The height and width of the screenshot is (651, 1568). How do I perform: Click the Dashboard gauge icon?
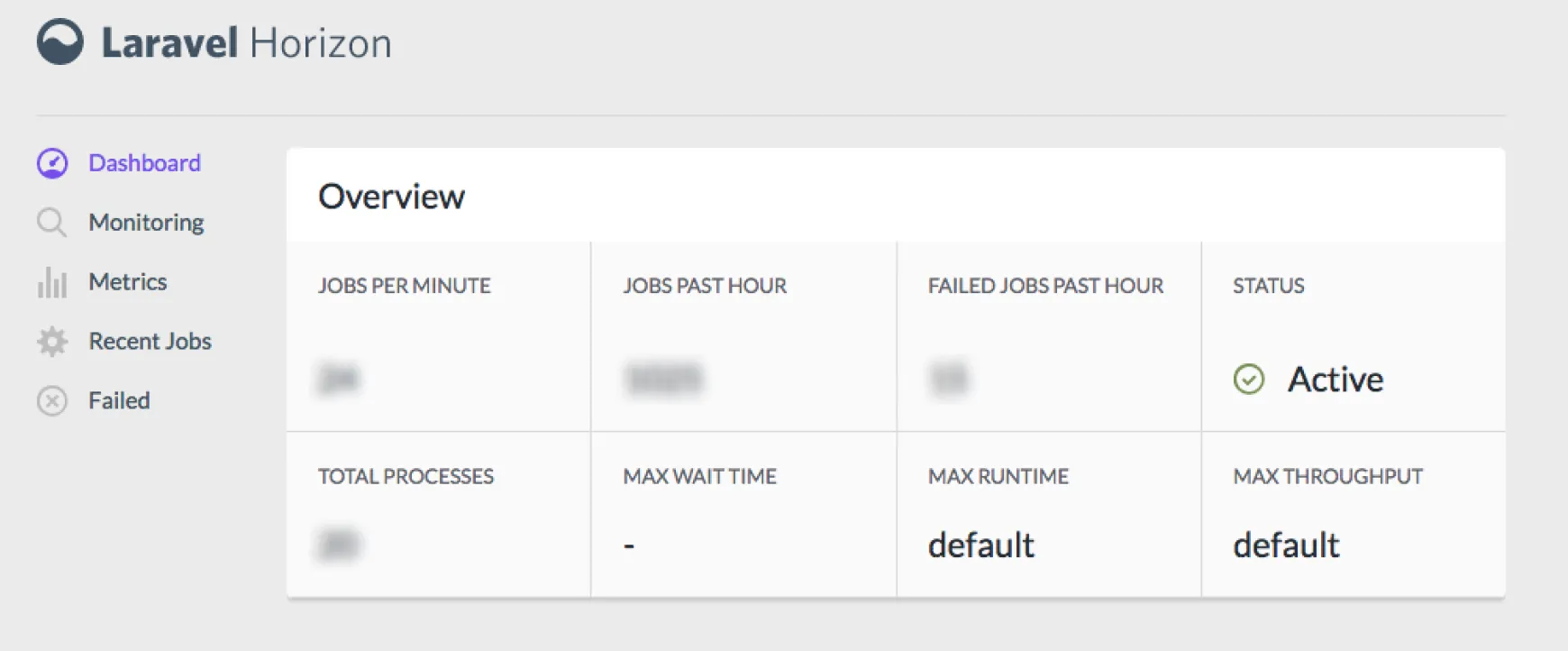51,163
